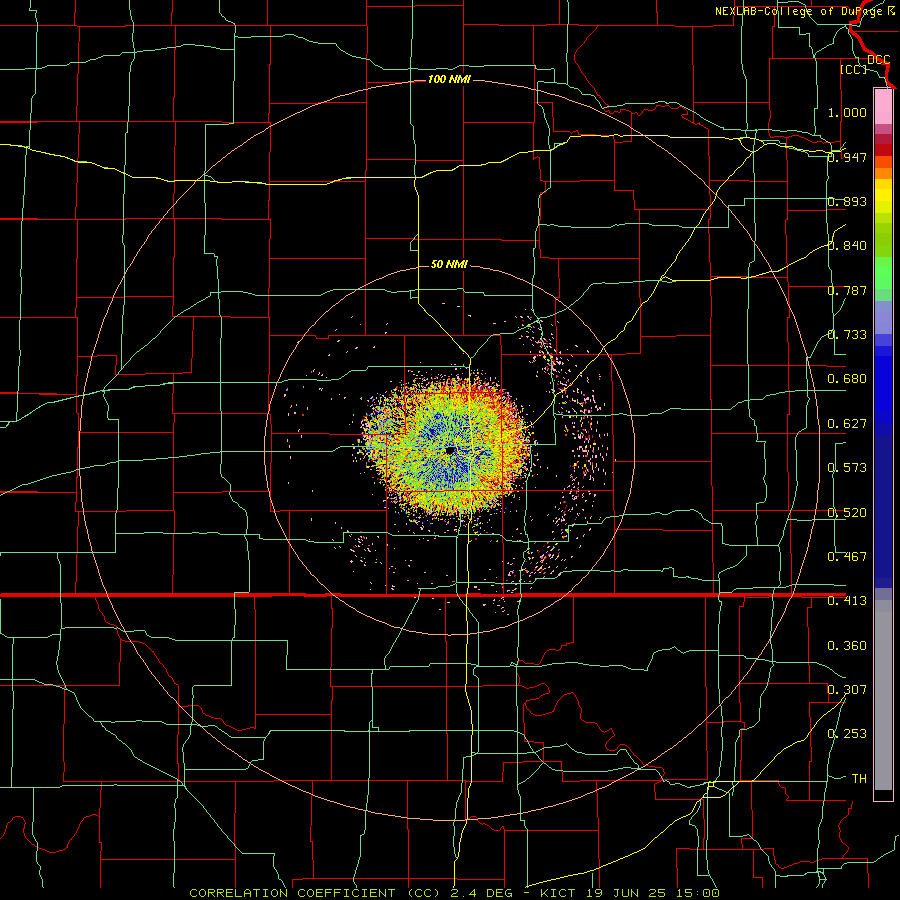Select the 0.520 scale value
The width and height of the screenshot is (900, 900).
(x=847, y=513)
